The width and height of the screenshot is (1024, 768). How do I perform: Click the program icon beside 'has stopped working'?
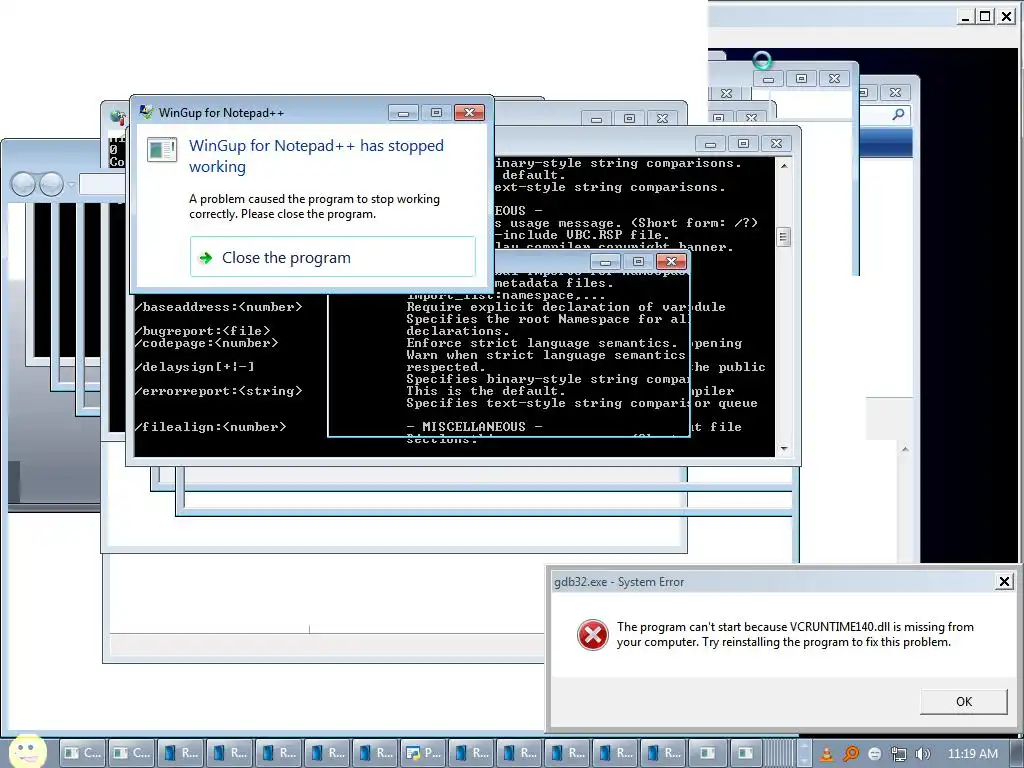(x=162, y=150)
